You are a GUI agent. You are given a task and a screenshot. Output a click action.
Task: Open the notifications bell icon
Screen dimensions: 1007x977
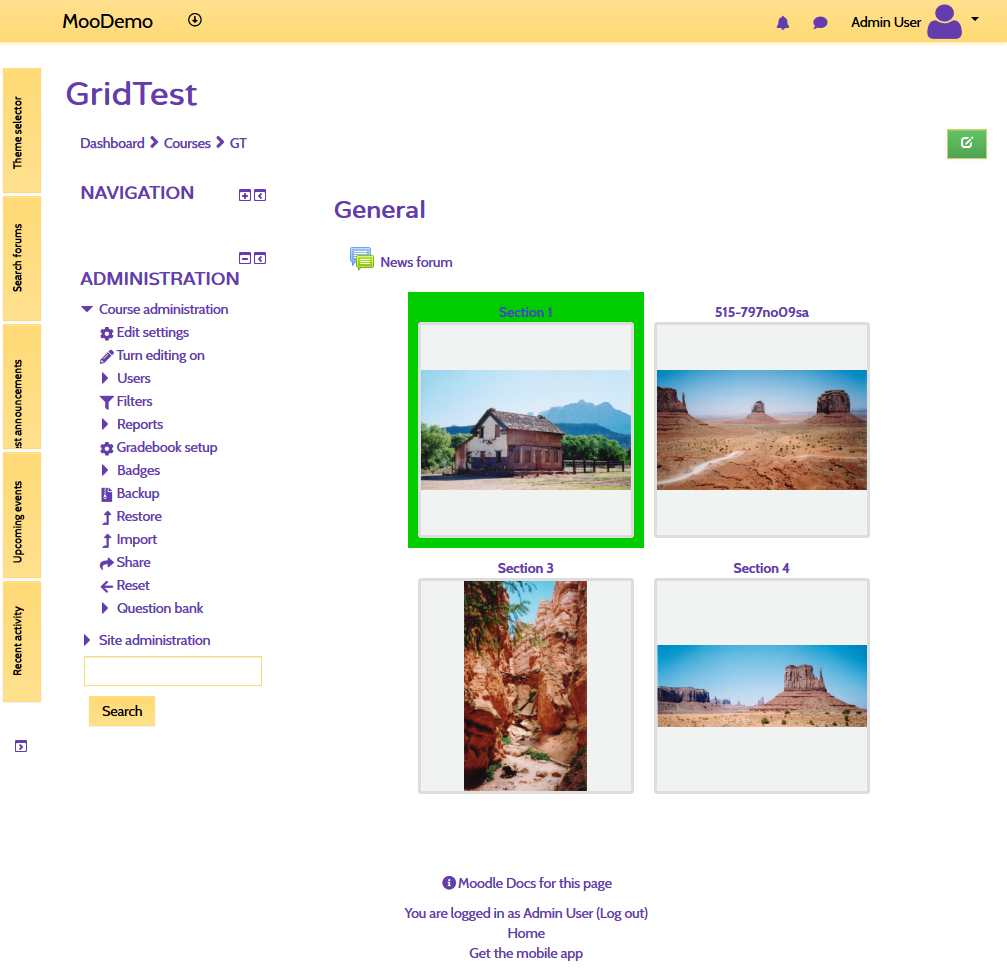782,23
